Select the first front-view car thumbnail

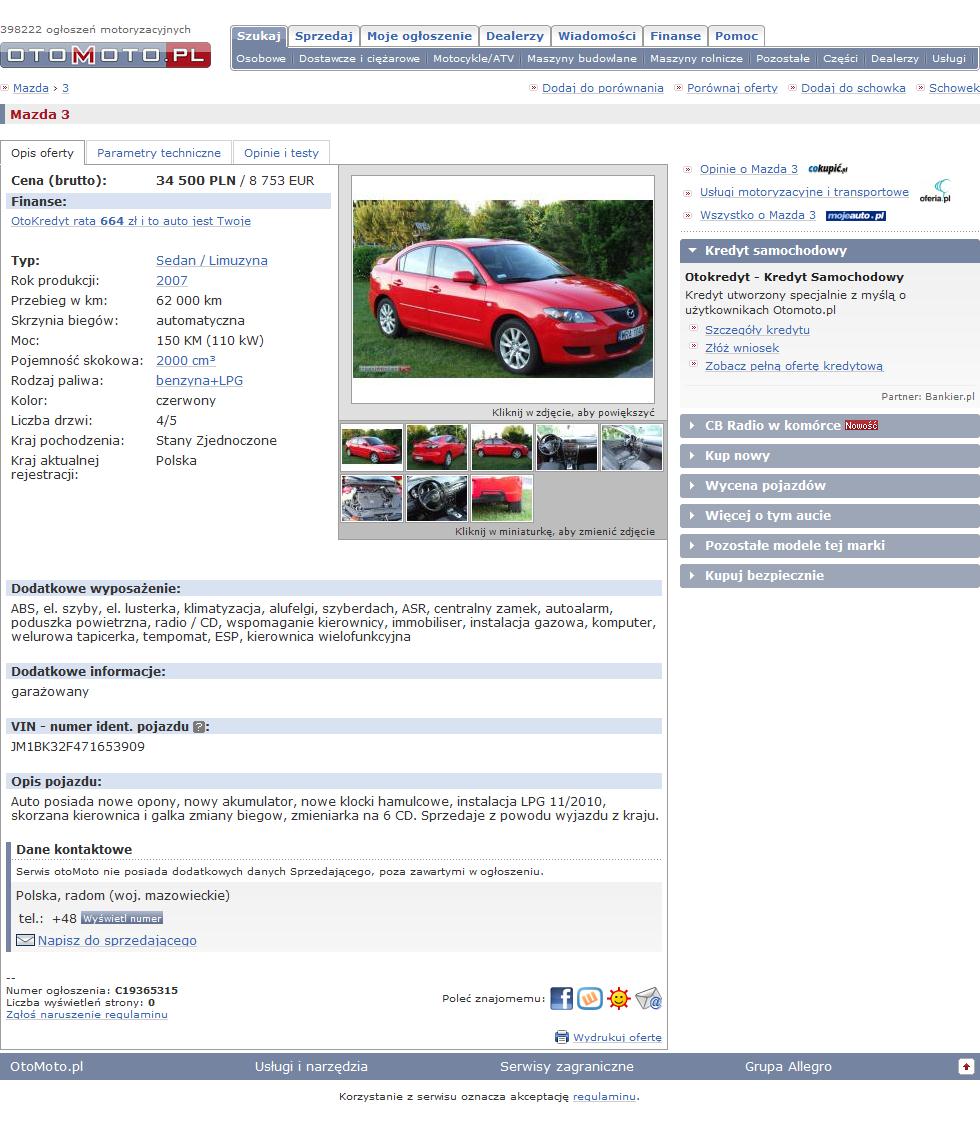372,447
